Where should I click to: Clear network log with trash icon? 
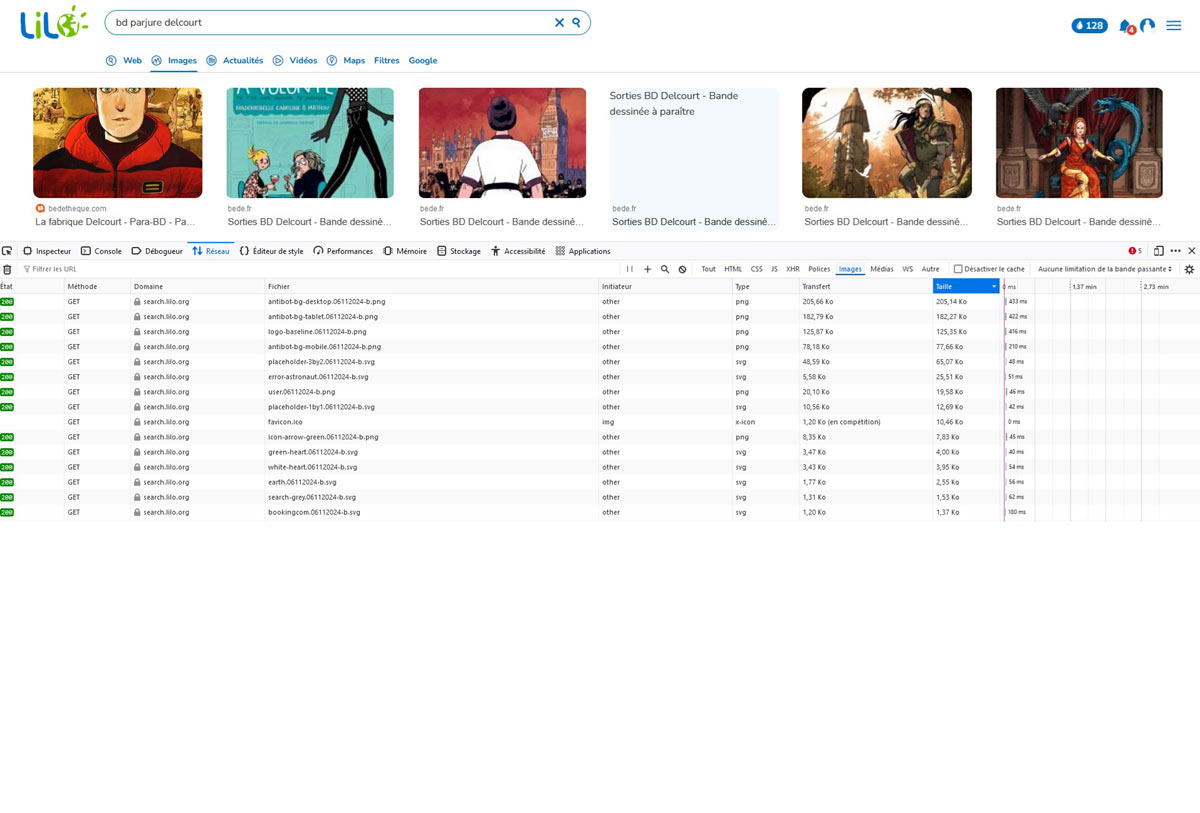click(7, 269)
